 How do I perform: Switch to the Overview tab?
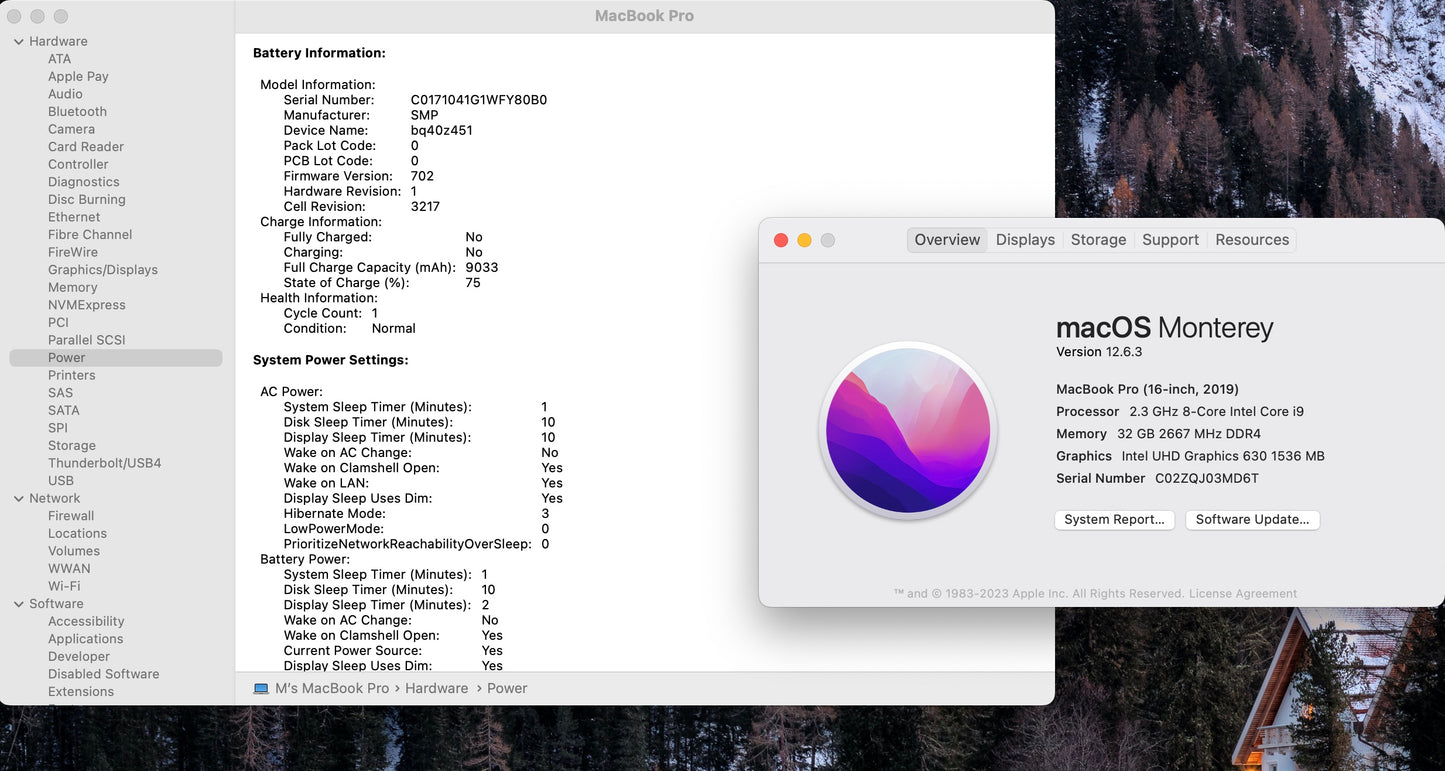pyautogui.click(x=947, y=240)
